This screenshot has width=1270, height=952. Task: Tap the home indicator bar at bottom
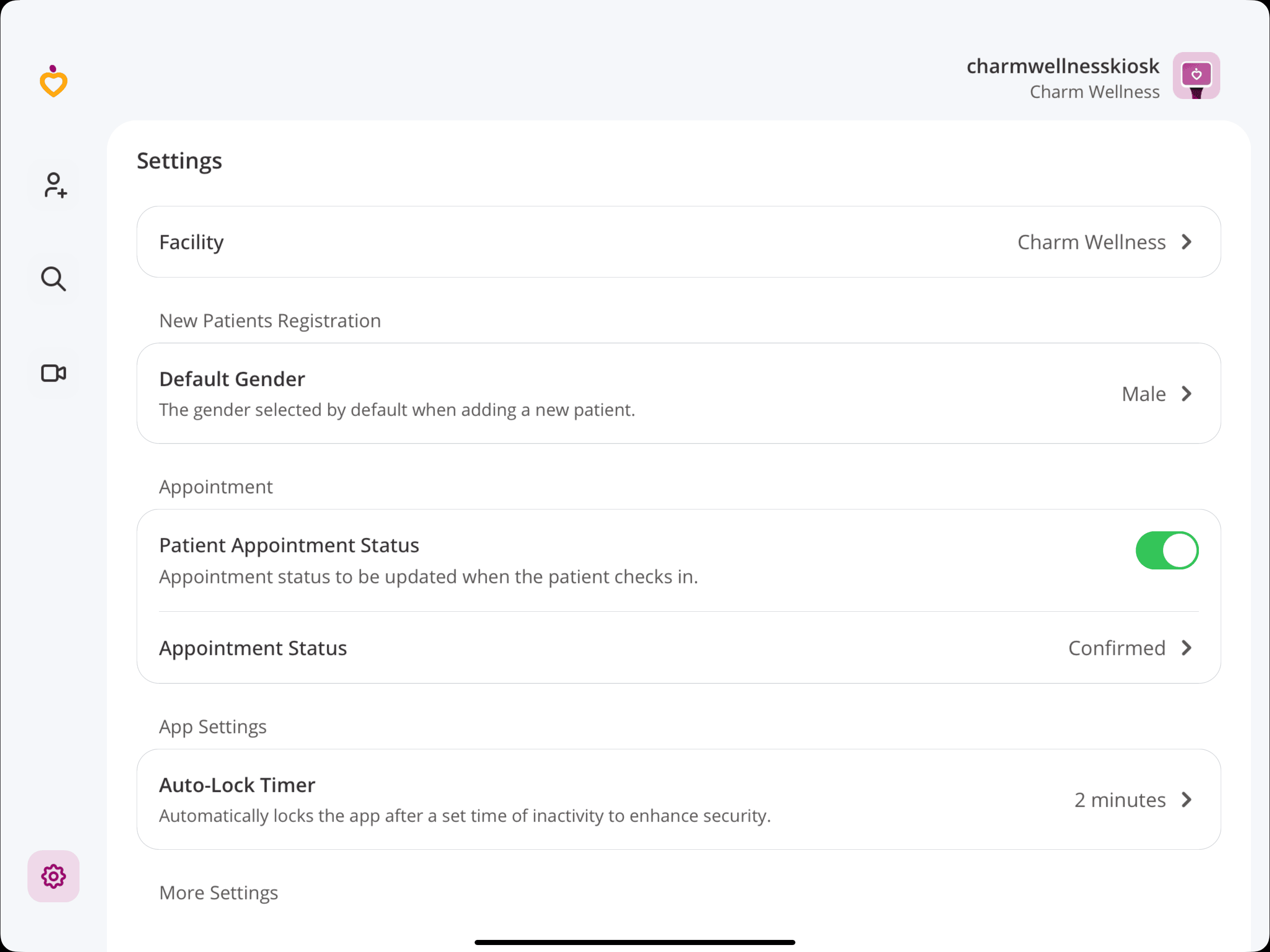point(635,942)
